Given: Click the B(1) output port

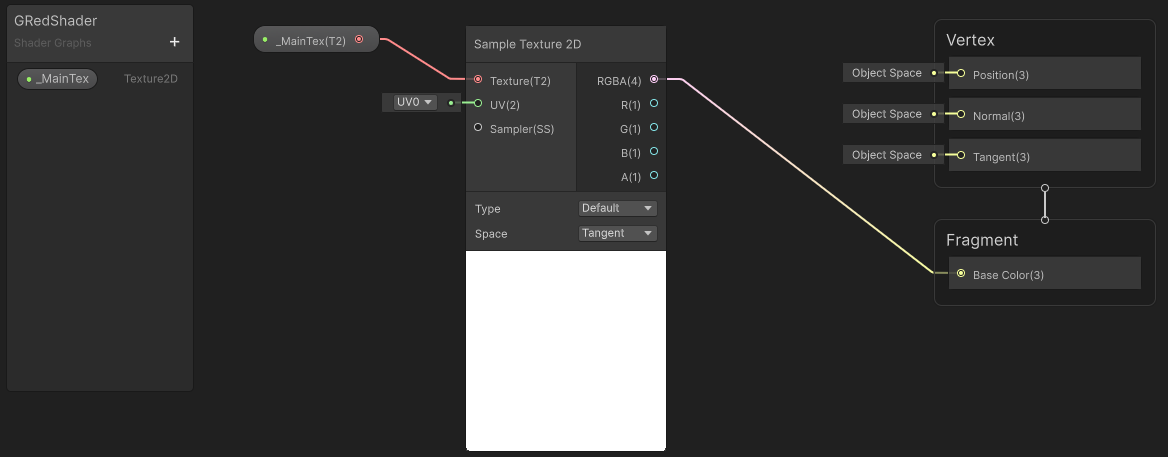Looking at the screenshot, I should click(x=654, y=152).
